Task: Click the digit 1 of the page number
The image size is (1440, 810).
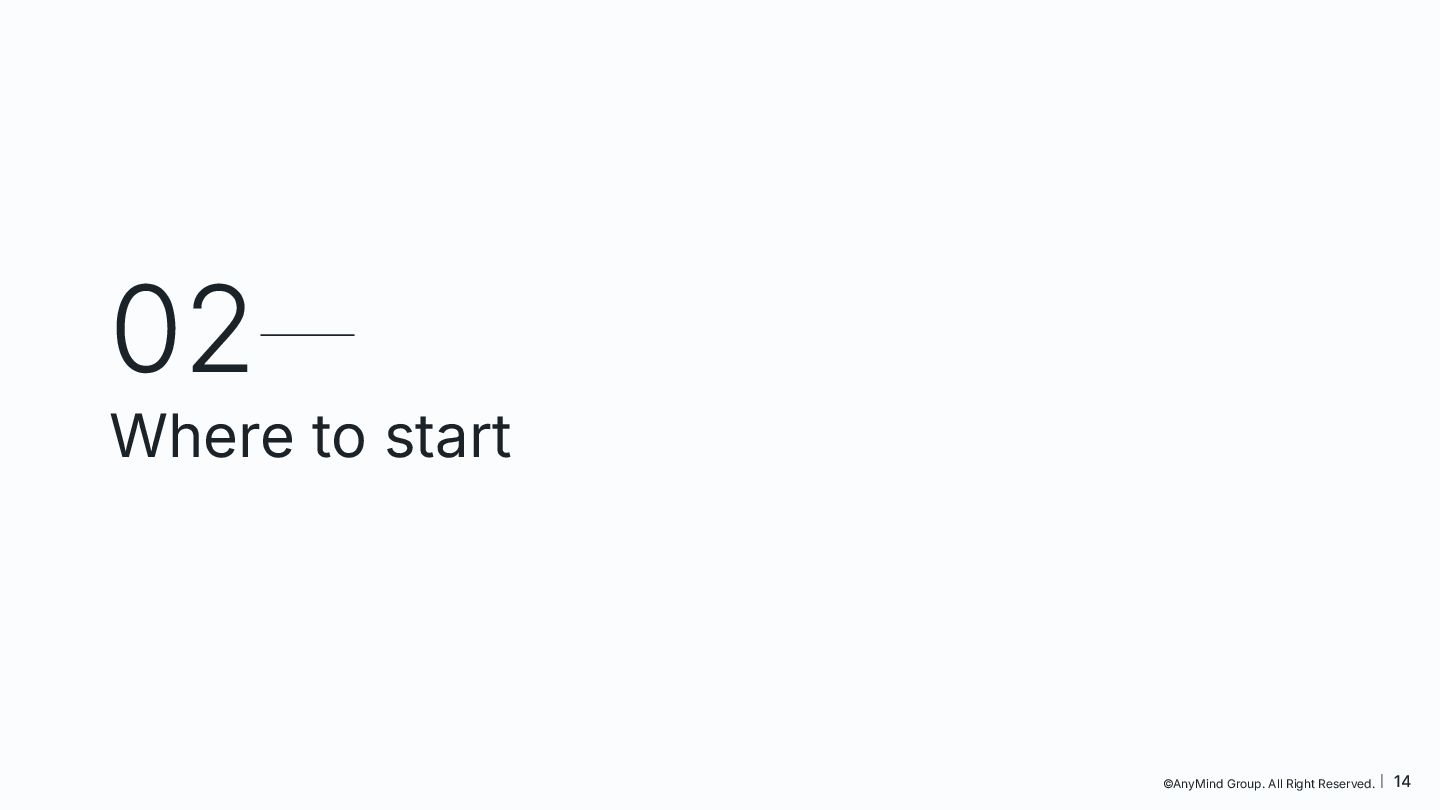Action: coord(1397,781)
